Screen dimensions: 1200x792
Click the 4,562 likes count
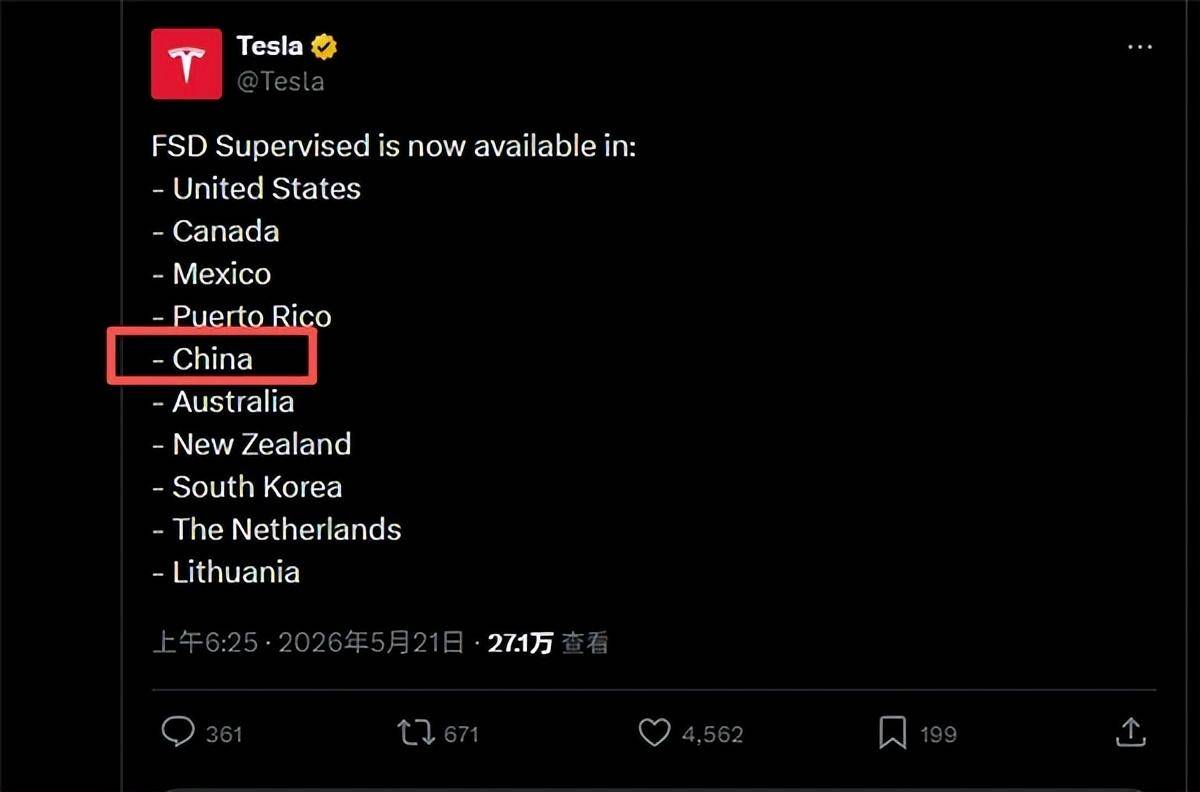click(x=712, y=734)
